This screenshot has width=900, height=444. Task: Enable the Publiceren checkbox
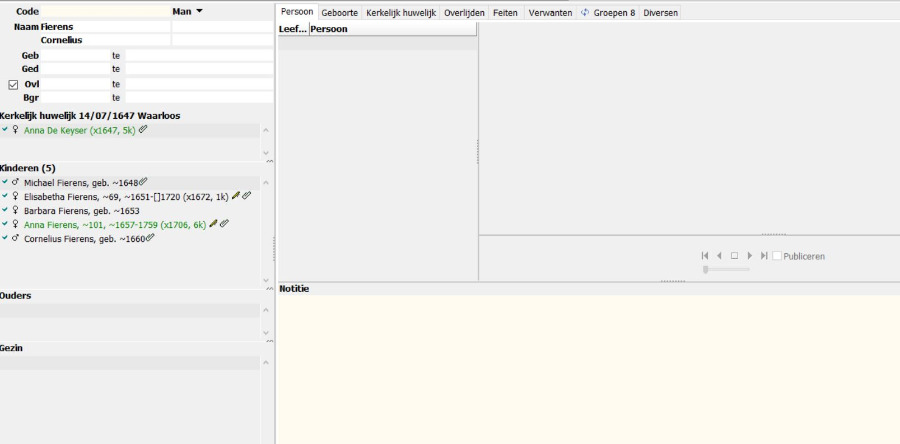coord(777,256)
